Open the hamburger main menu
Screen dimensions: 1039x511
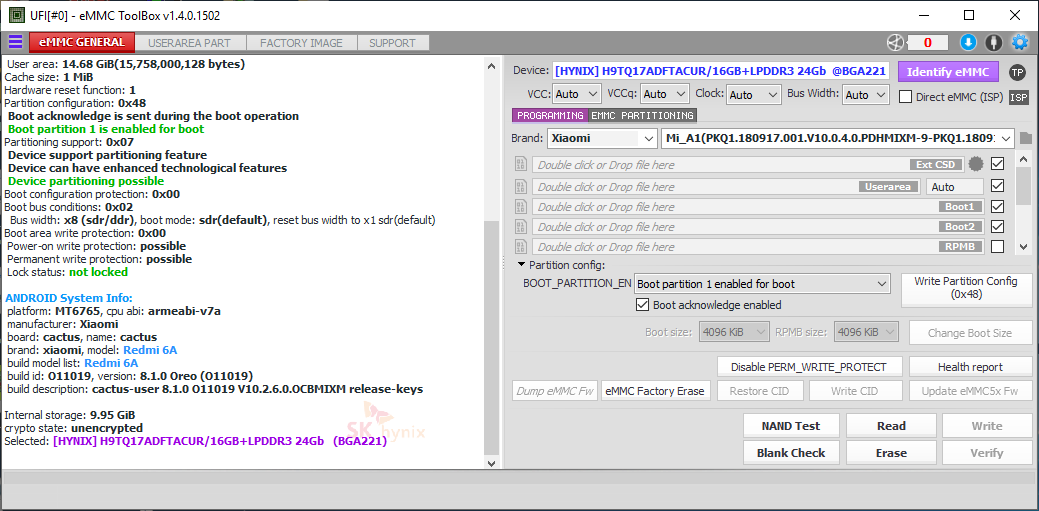tap(15, 42)
